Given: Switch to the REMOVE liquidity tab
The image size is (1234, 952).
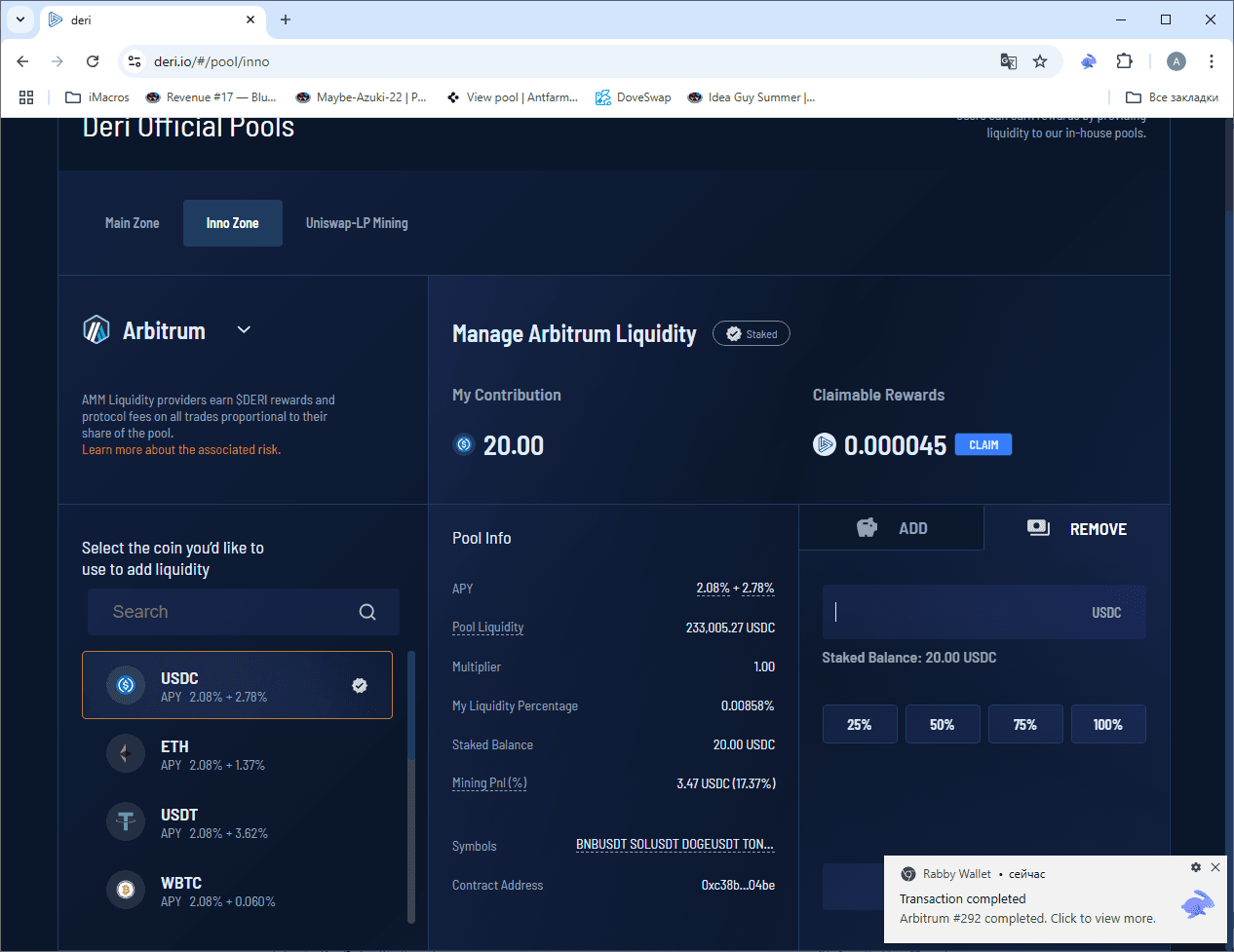Looking at the screenshot, I should 1076,528.
